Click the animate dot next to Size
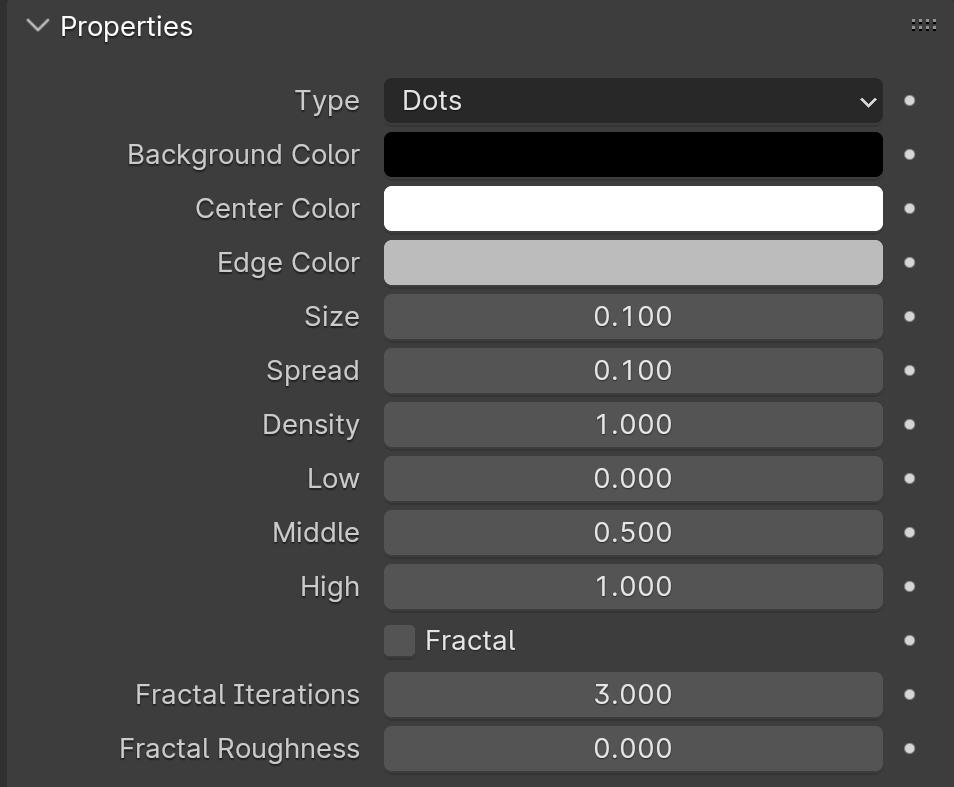Viewport: 954px width, 787px height. tap(909, 316)
